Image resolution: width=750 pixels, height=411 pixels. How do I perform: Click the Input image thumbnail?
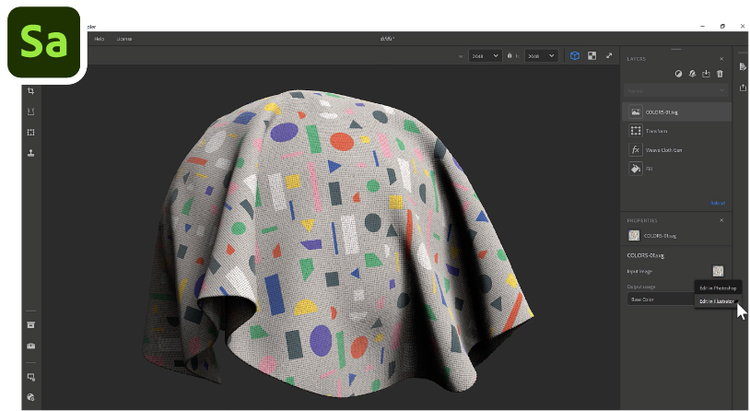[718, 271]
